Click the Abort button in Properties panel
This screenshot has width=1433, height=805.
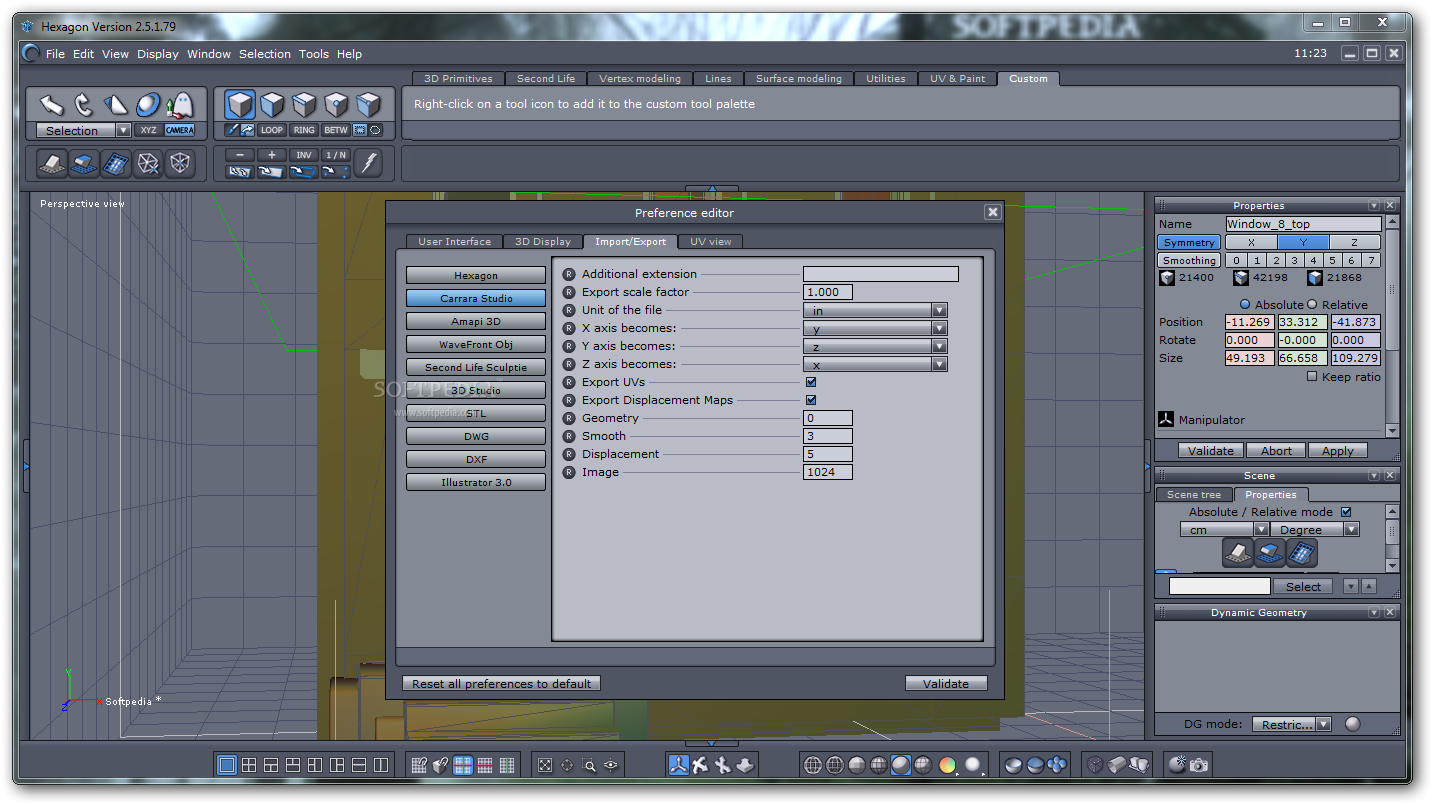(x=1276, y=450)
